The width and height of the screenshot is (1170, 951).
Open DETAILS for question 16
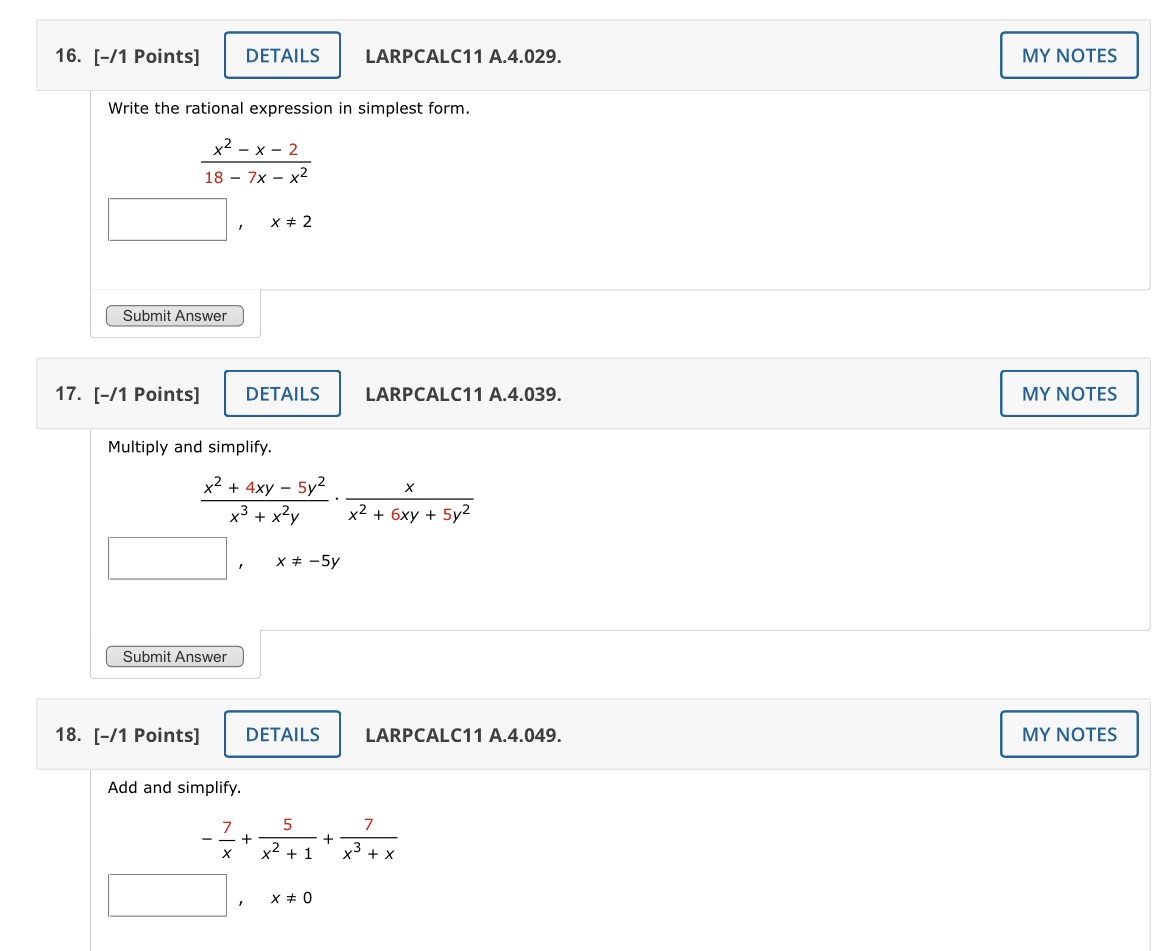(282, 55)
